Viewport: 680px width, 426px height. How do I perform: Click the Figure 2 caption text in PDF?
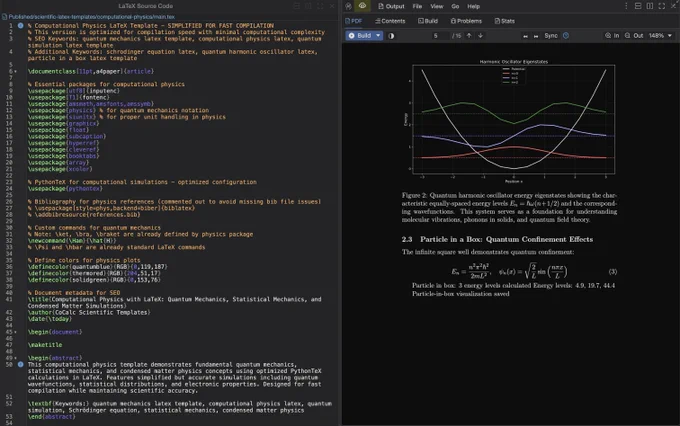[x=509, y=207]
